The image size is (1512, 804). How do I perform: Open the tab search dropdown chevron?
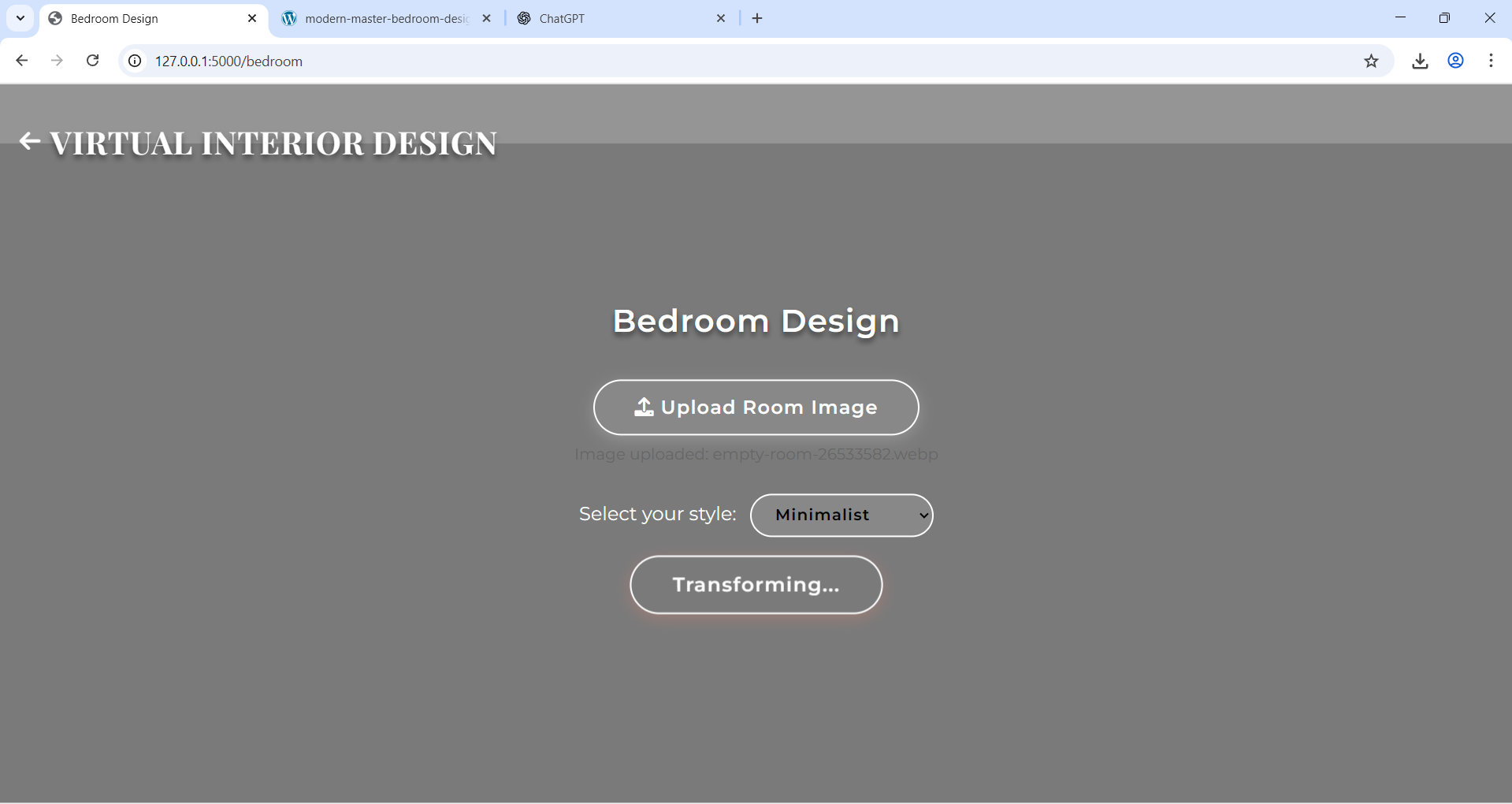pos(20,18)
